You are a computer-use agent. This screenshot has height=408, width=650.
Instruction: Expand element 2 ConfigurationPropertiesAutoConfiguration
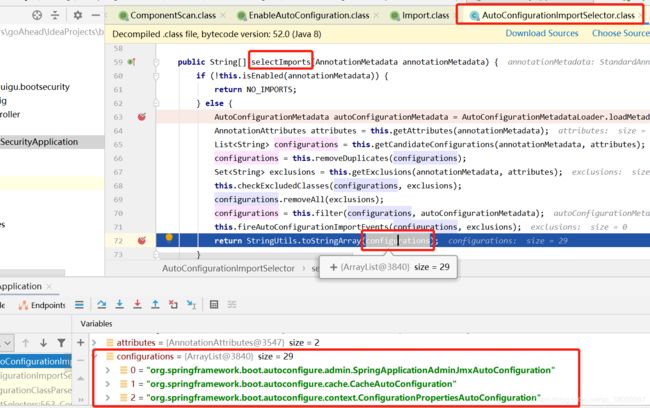click(108, 398)
